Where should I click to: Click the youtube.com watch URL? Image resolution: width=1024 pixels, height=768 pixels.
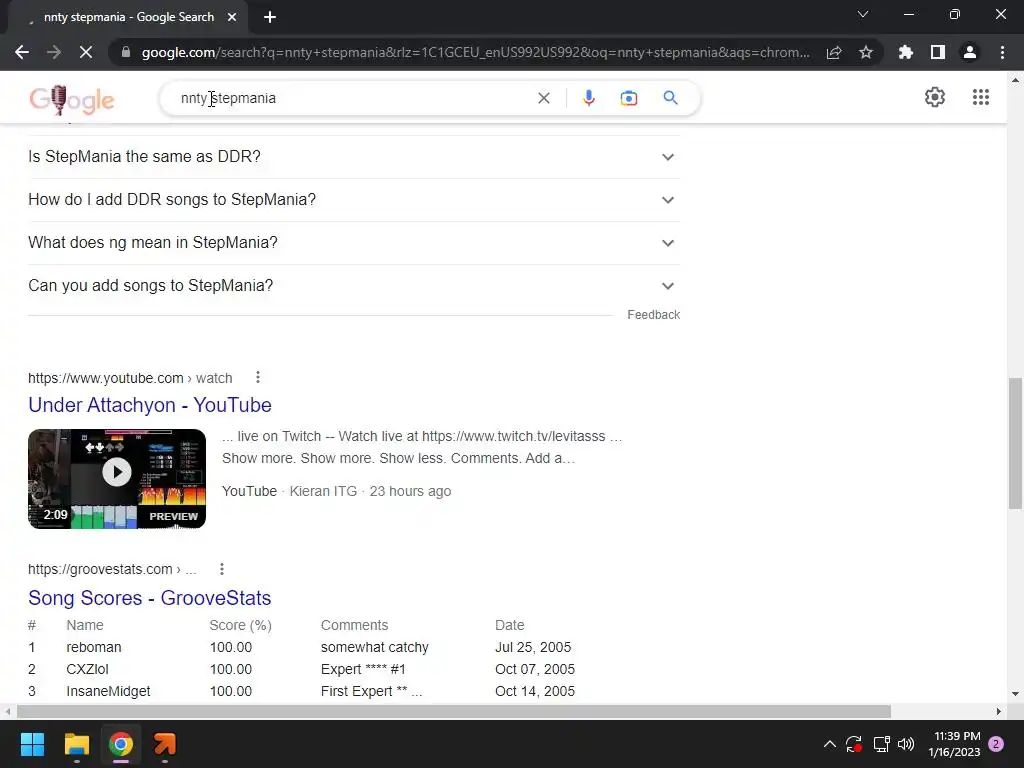(130, 378)
